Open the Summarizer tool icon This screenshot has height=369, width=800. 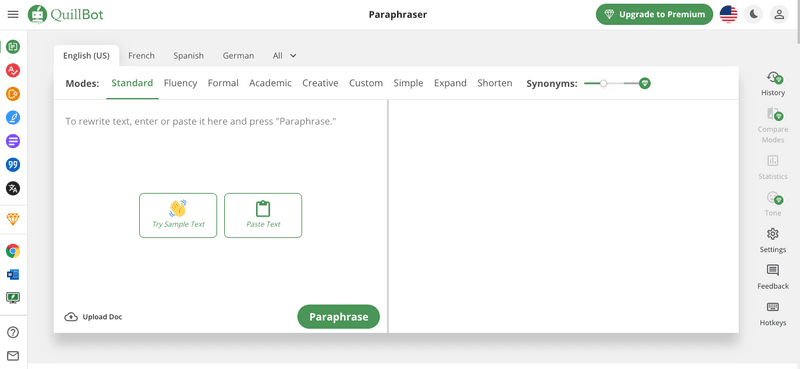(13, 141)
